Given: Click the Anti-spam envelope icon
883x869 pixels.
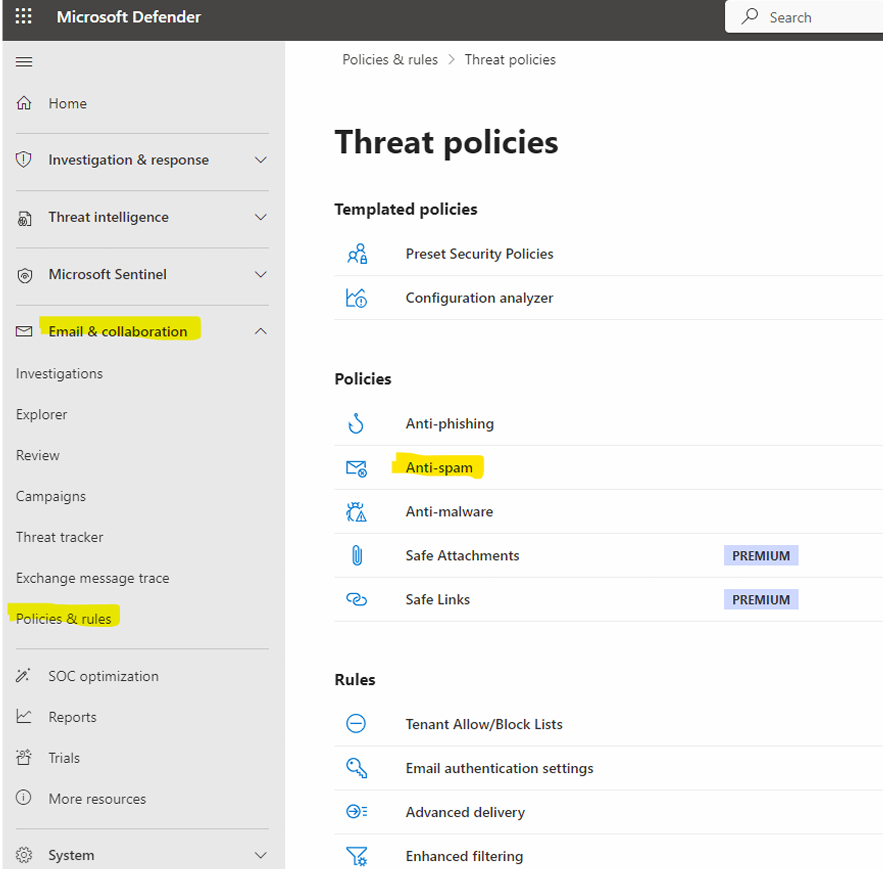Looking at the screenshot, I should (x=357, y=467).
